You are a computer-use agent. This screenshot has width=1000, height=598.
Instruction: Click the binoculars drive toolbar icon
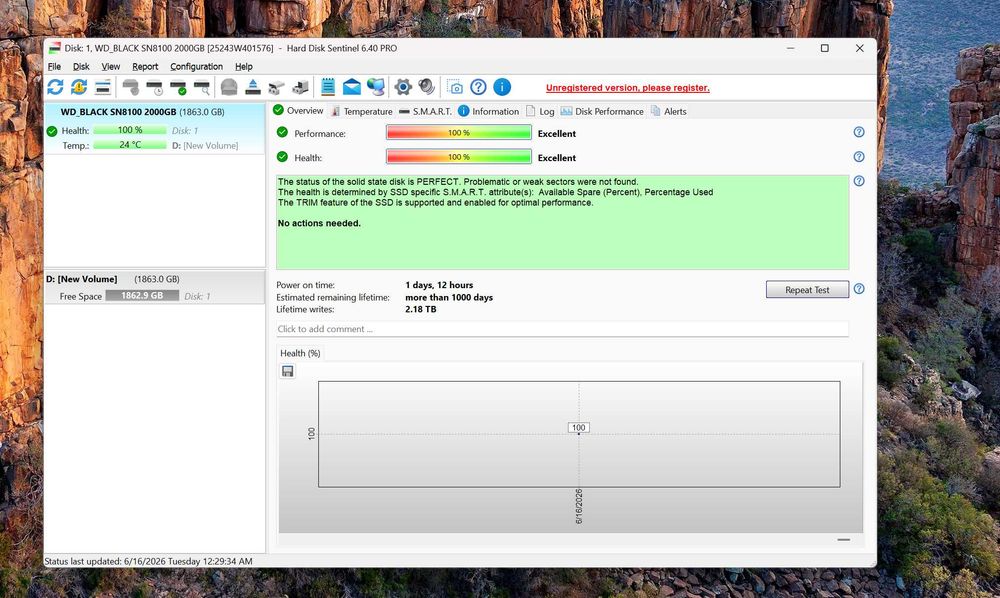[x=276, y=87]
